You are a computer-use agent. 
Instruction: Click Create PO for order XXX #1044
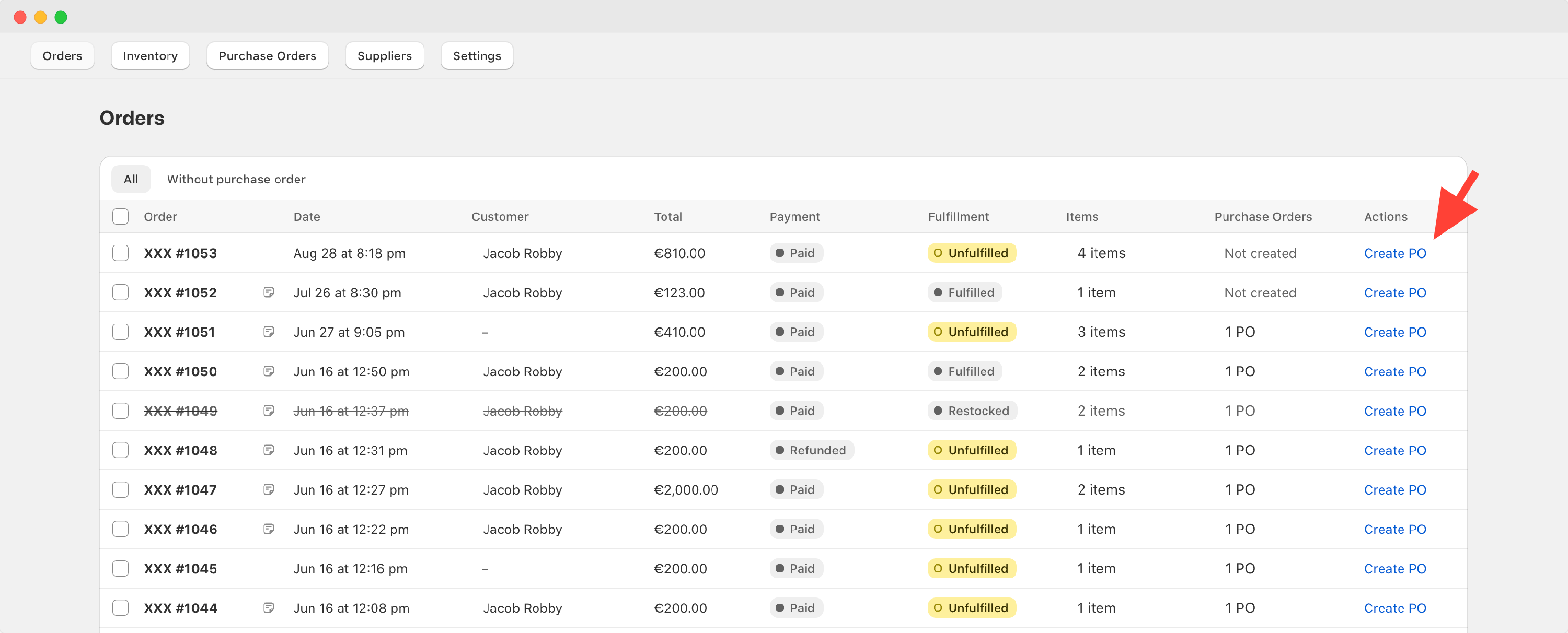tap(1395, 607)
